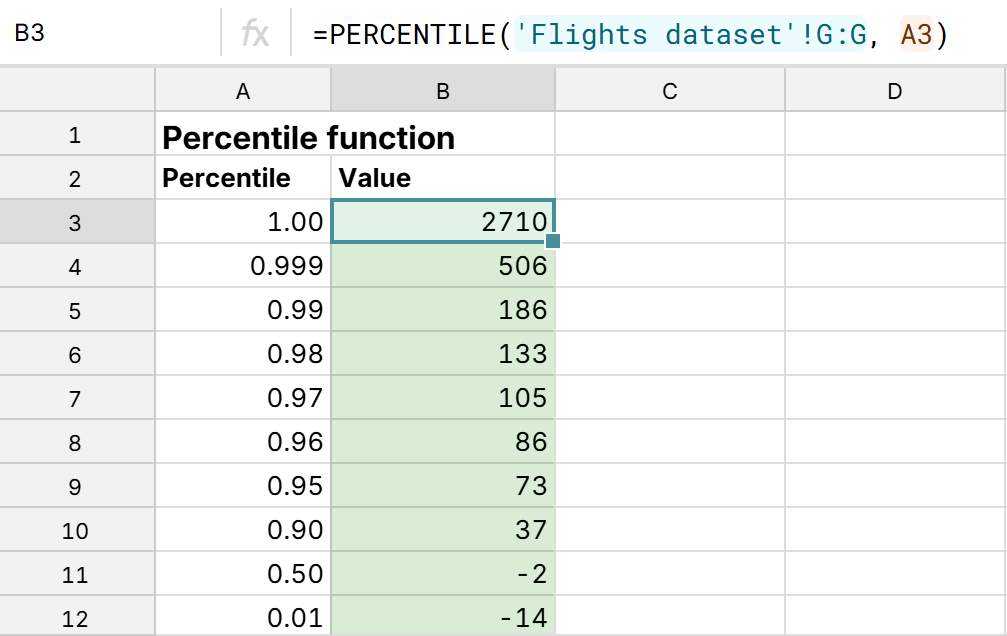Screen dimensions: 1007x636
Task: Click the cell containing 2710
Action: click(x=444, y=221)
